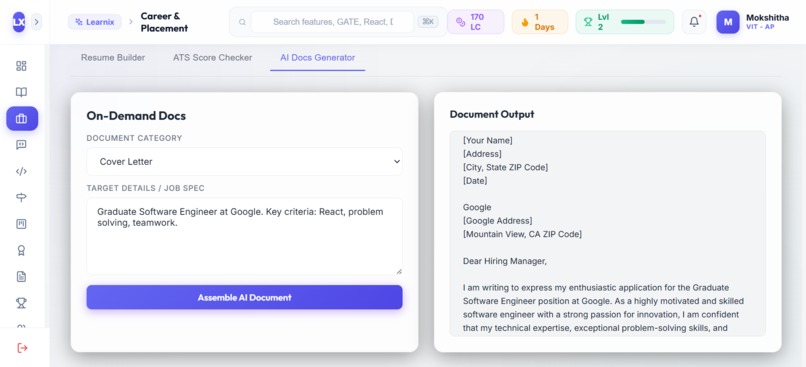806x367 pixels.
Task: Expand the sidebar with the chevron button
Action: (x=36, y=22)
